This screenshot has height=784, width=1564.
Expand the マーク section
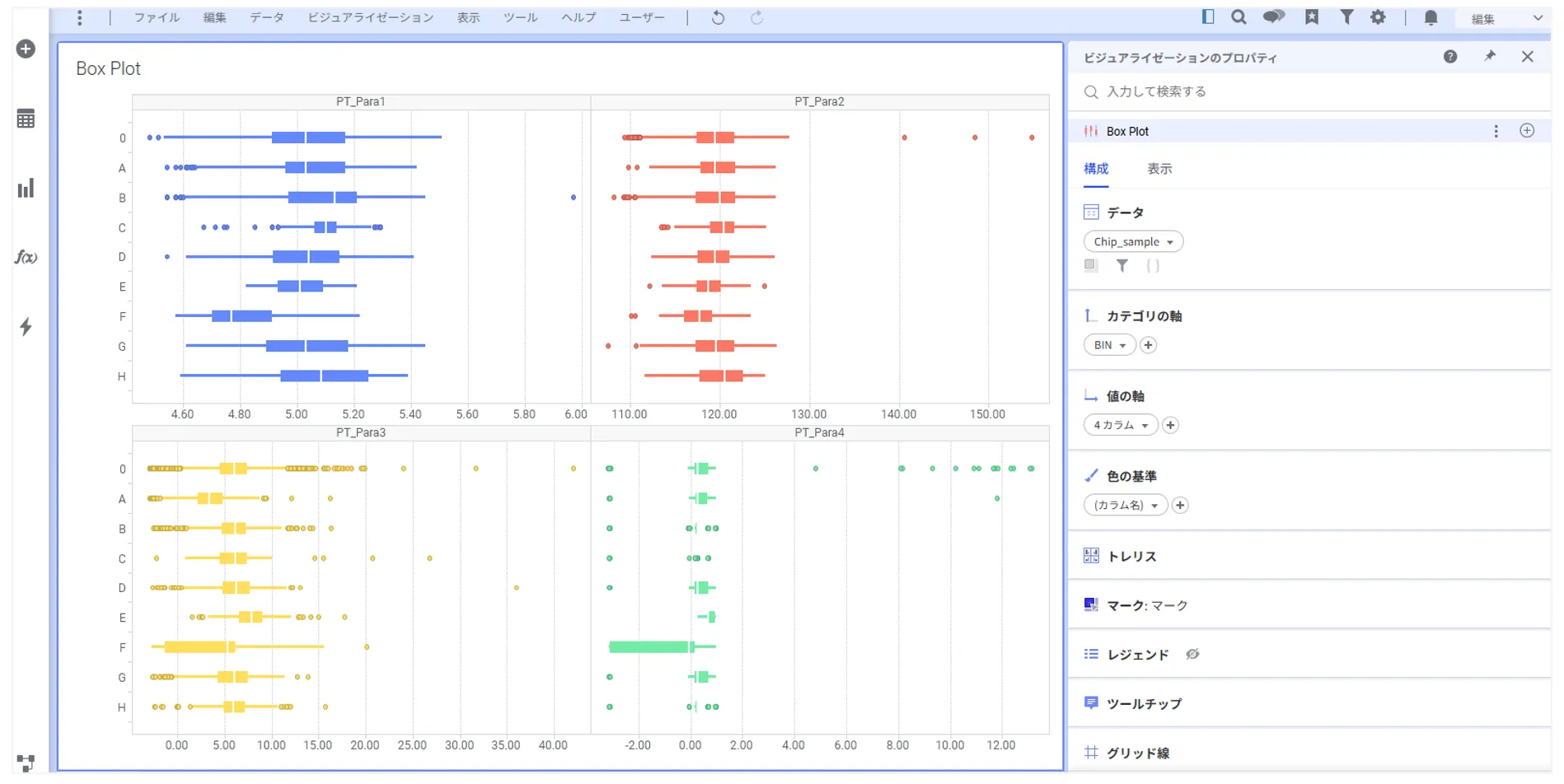point(1309,605)
